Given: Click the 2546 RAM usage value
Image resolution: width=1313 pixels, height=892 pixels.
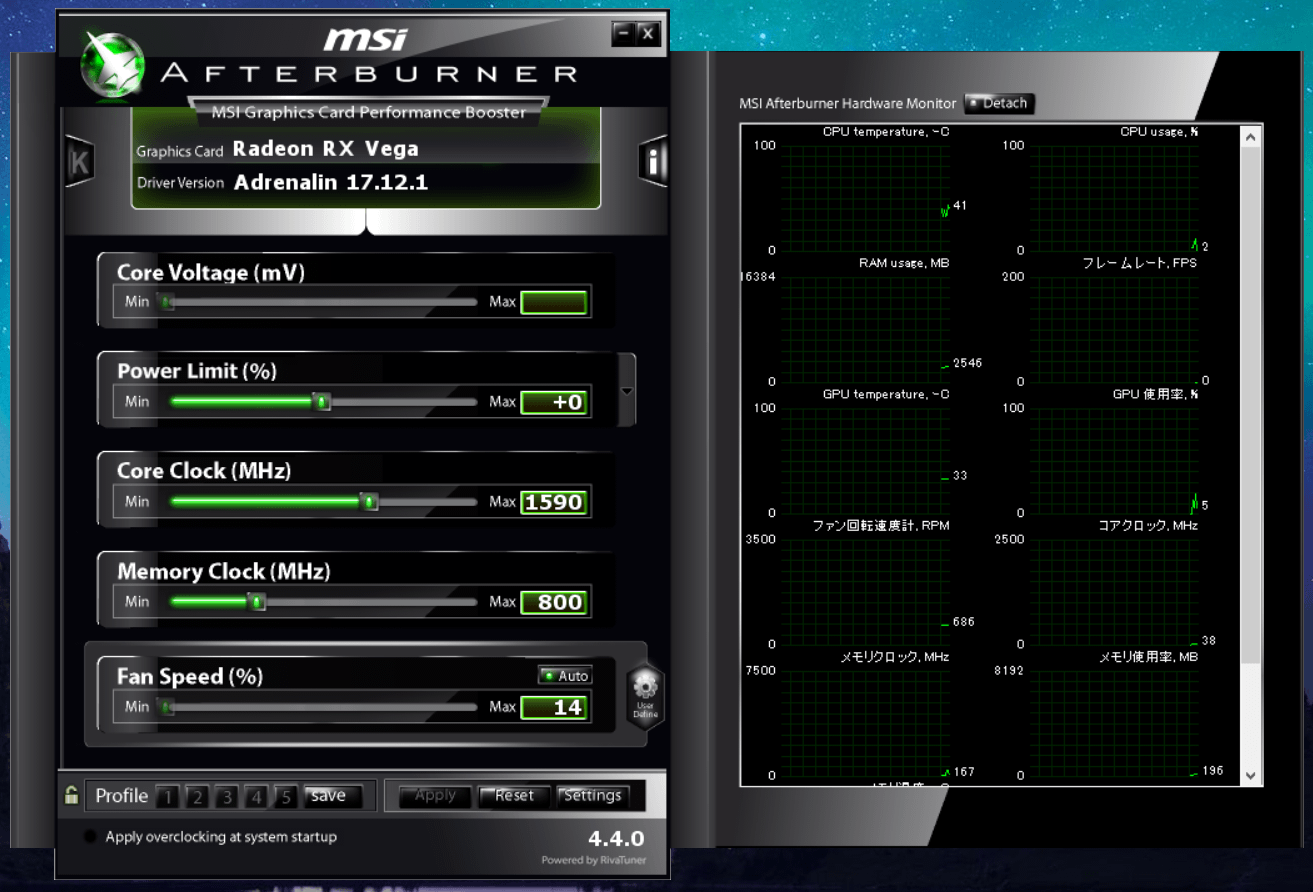Looking at the screenshot, I should (x=968, y=363).
